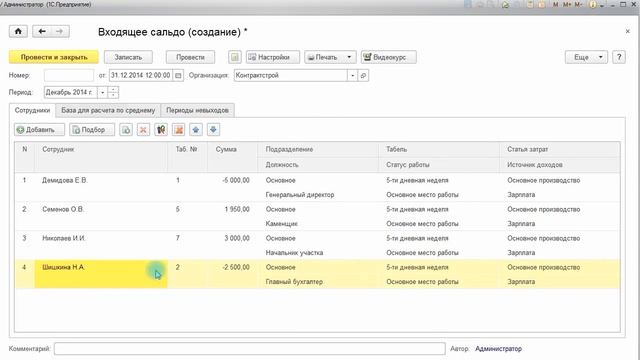The width and height of the screenshot is (640, 360).
Task: Move the row up with the blue arrow
Action: (196, 130)
